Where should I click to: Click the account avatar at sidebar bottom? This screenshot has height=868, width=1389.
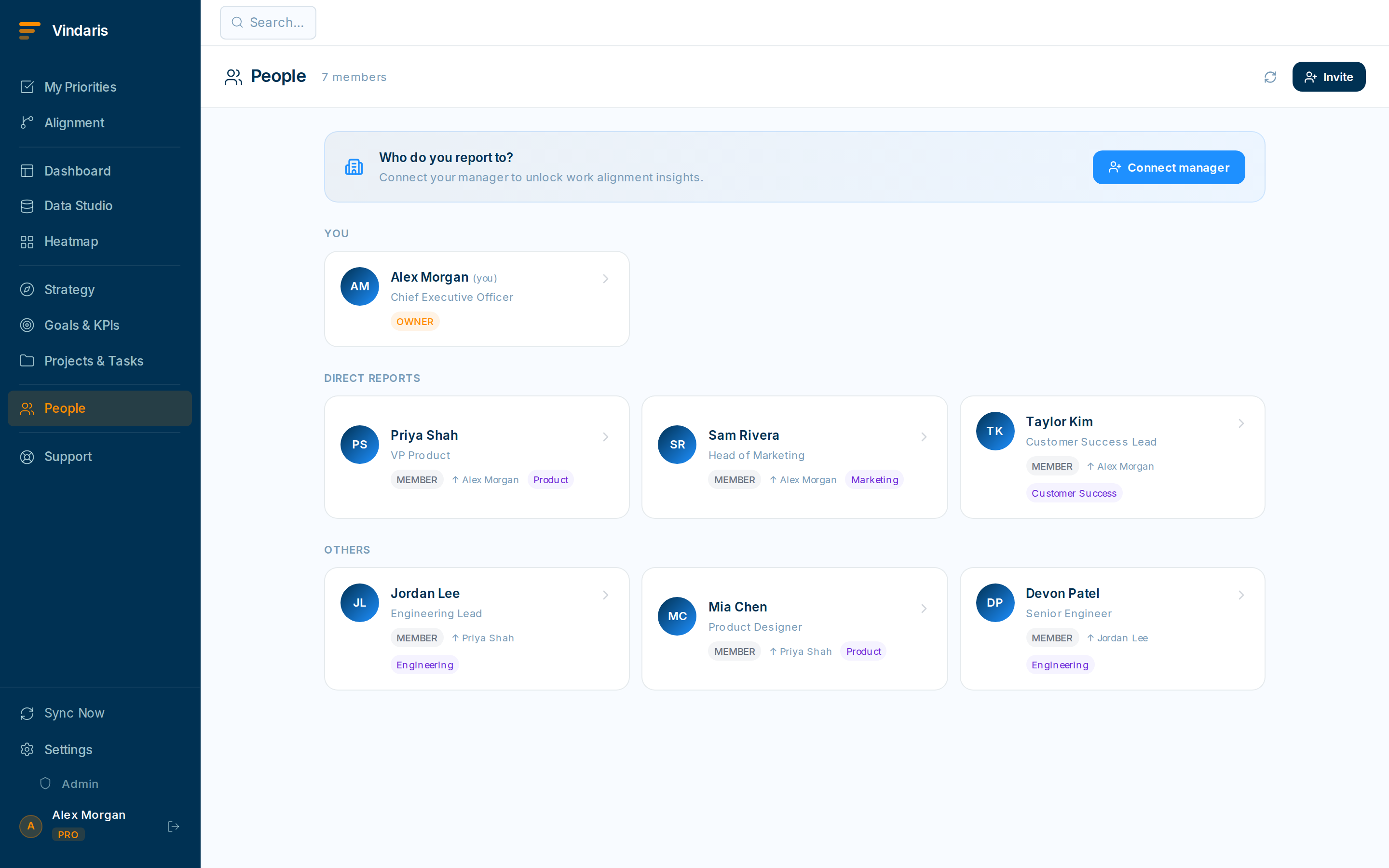pos(31,826)
